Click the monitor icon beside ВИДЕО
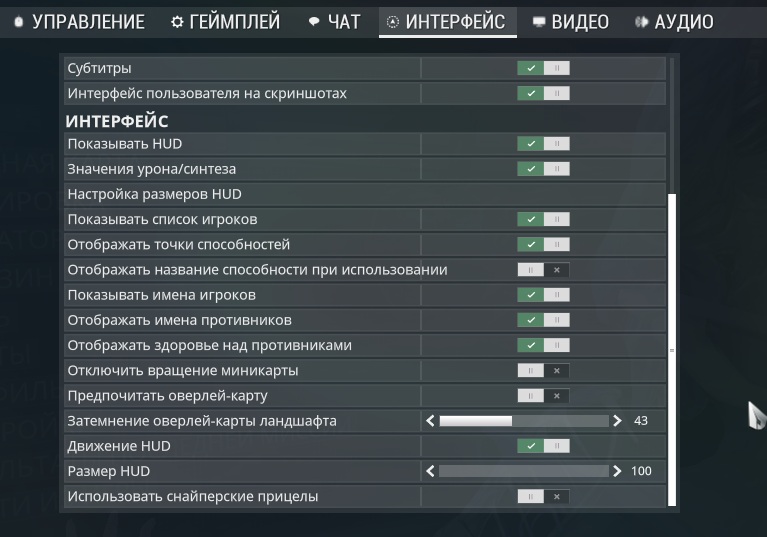 539,22
